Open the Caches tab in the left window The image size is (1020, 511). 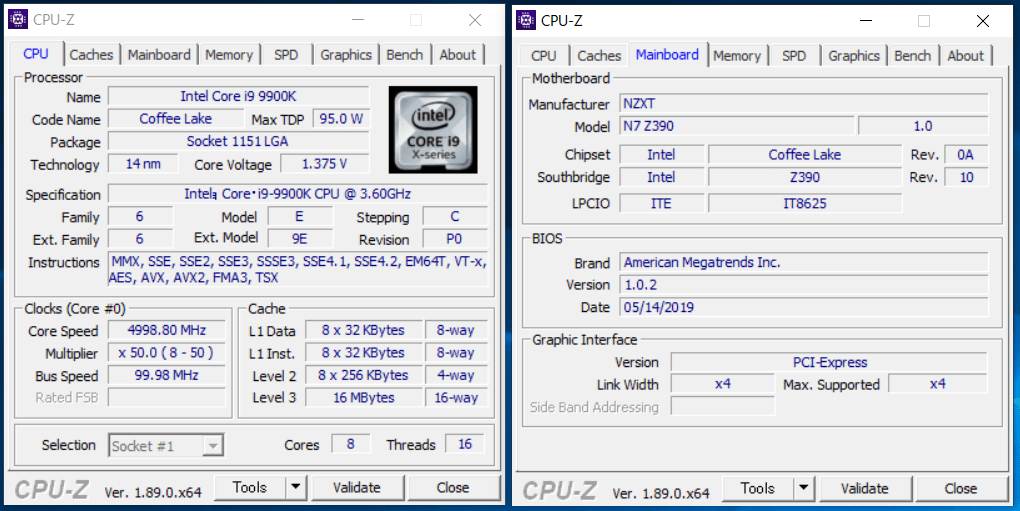click(91, 55)
